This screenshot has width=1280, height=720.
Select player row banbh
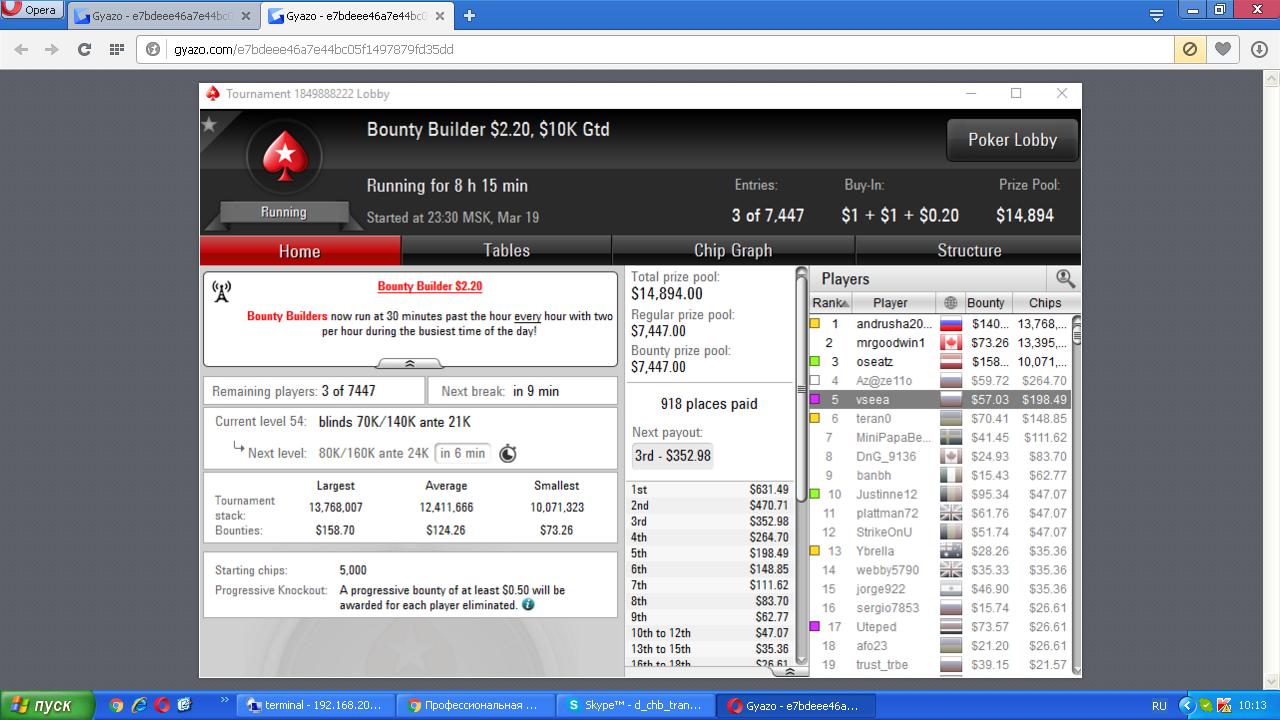tap(939, 475)
